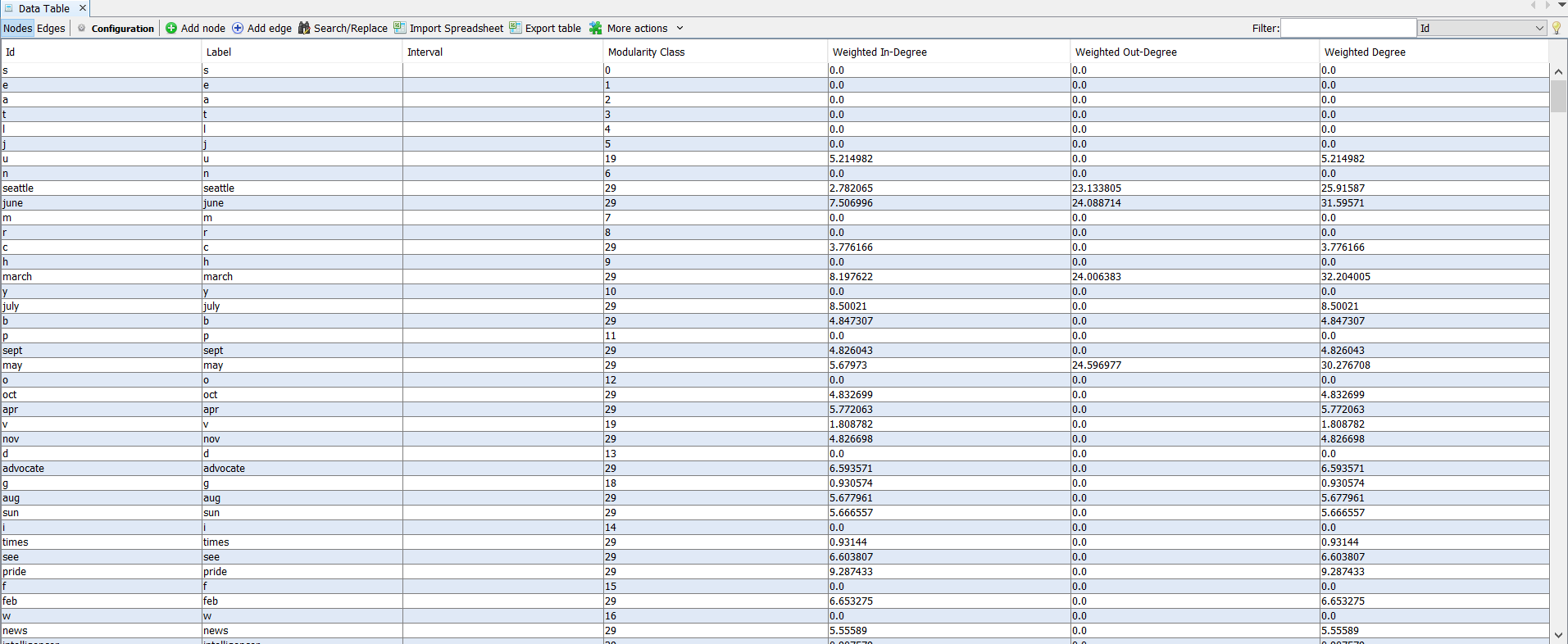Expand the More actions dropdown arrow
Viewport: 1568px width, 644px height.
click(679, 28)
